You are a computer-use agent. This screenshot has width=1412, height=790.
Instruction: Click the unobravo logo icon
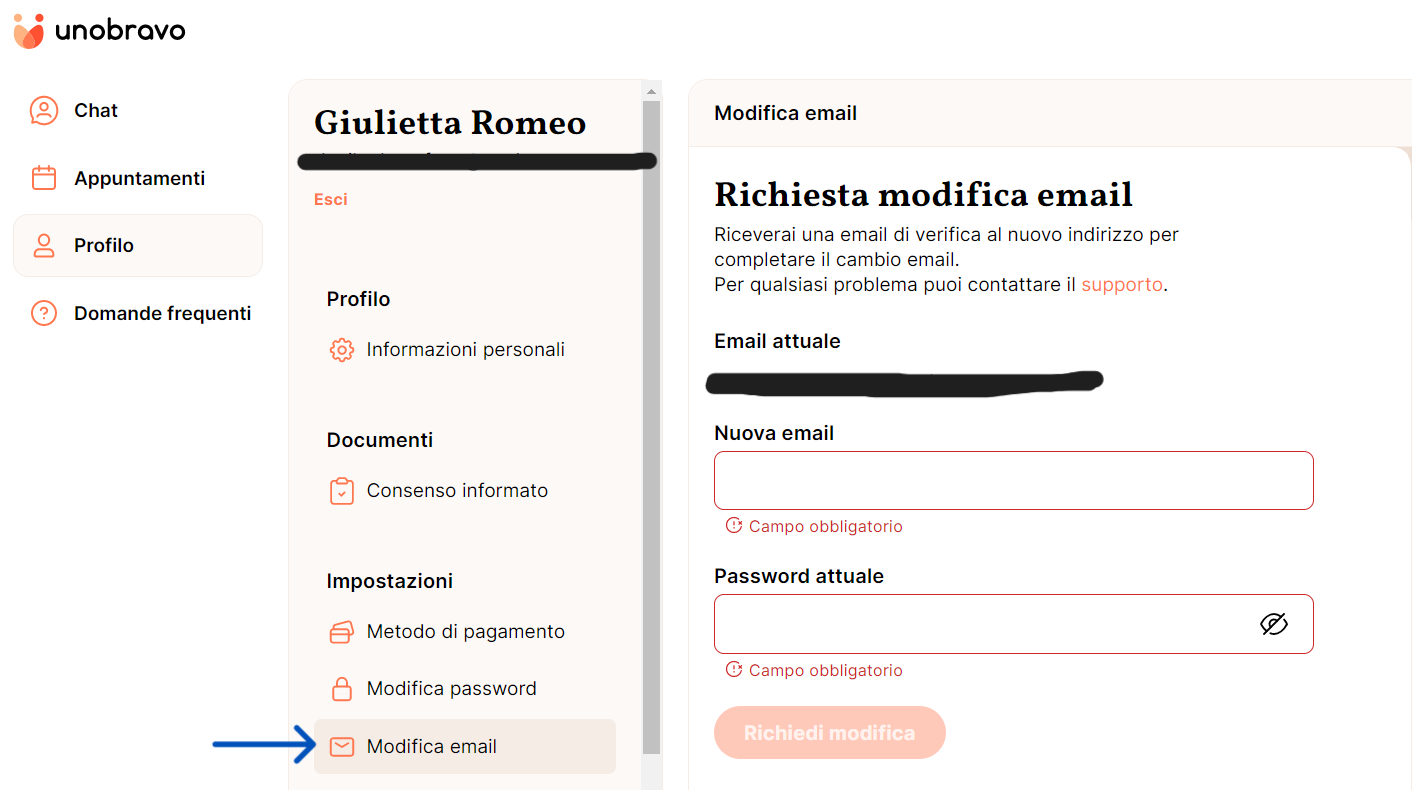click(x=29, y=31)
